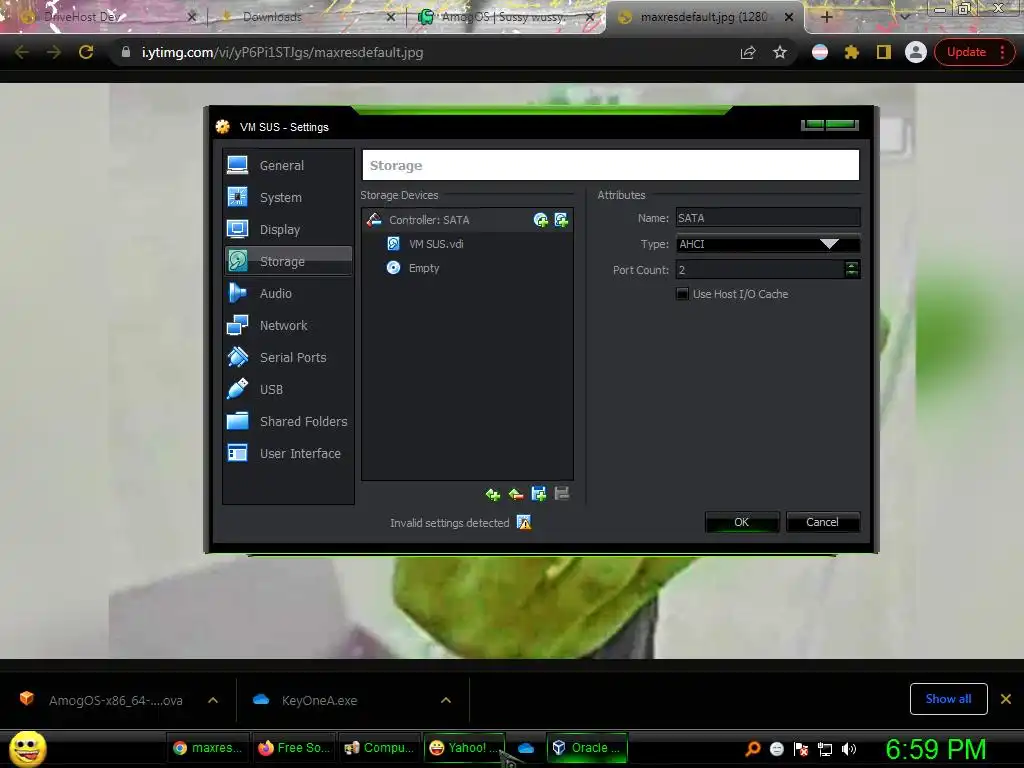Click the controller Name field
The height and width of the screenshot is (768, 1024).
click(768, 218)
